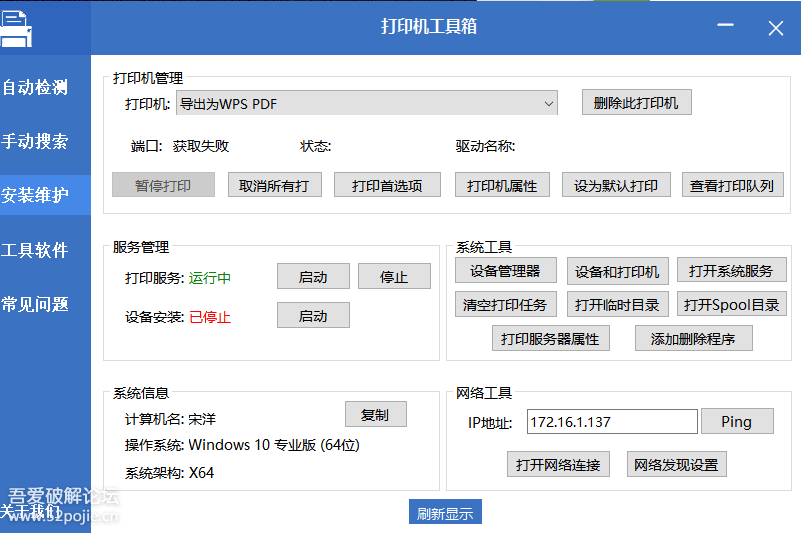Click the Ping button
This screenshot has width=801, height=533.
(x=737, y=421)
